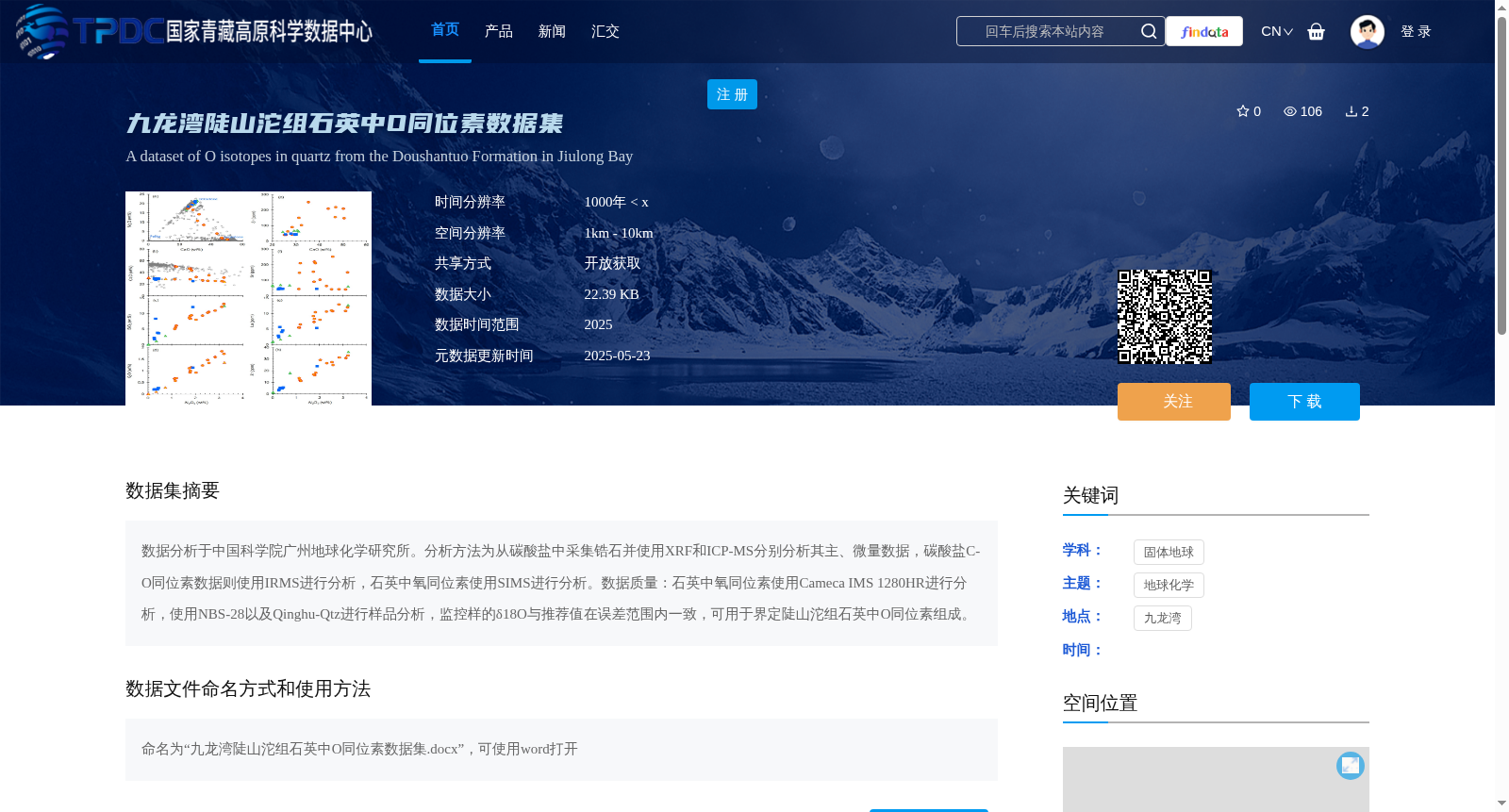Click the star favorites count icon

pyautogui.click(x=1243, y=111)
